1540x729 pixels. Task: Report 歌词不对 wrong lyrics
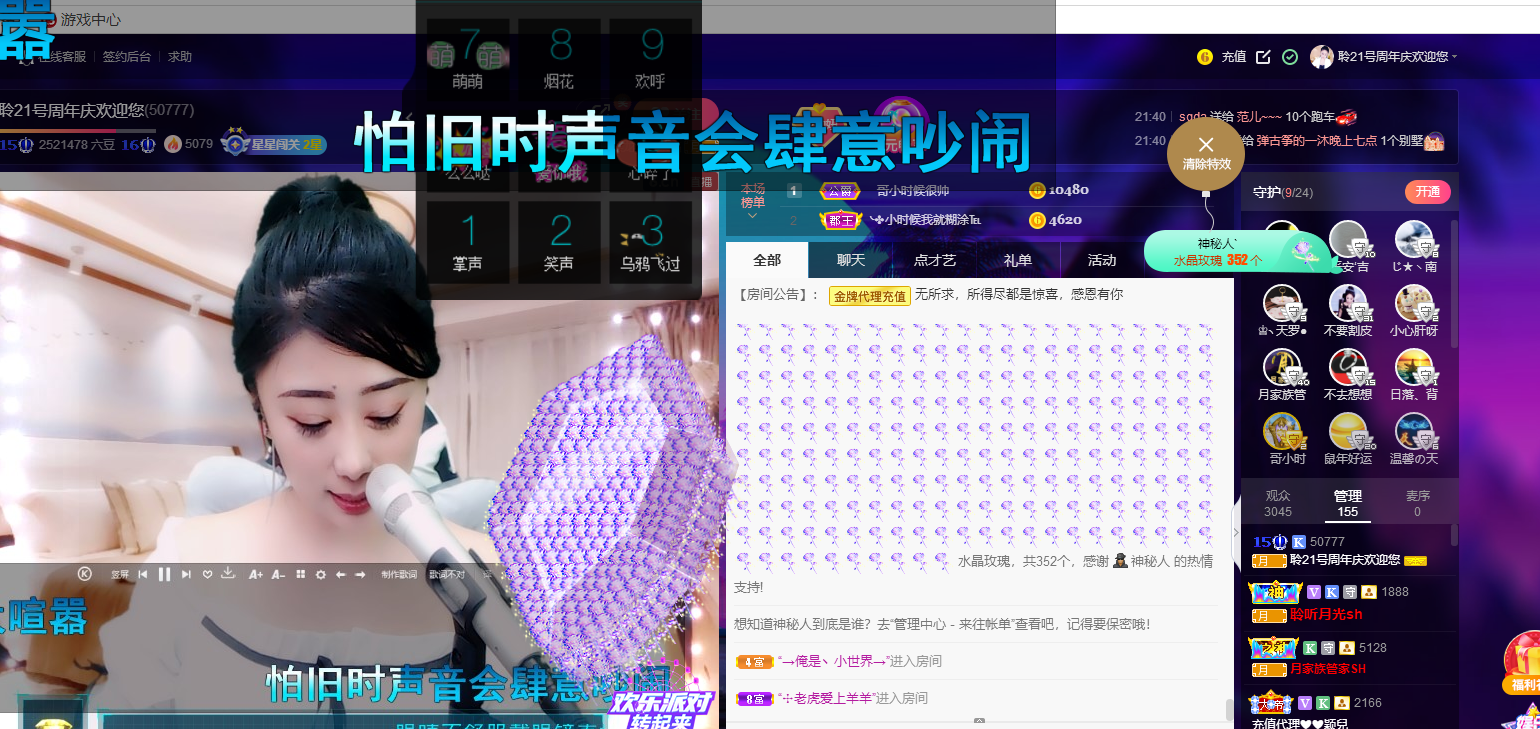point(447,574)
